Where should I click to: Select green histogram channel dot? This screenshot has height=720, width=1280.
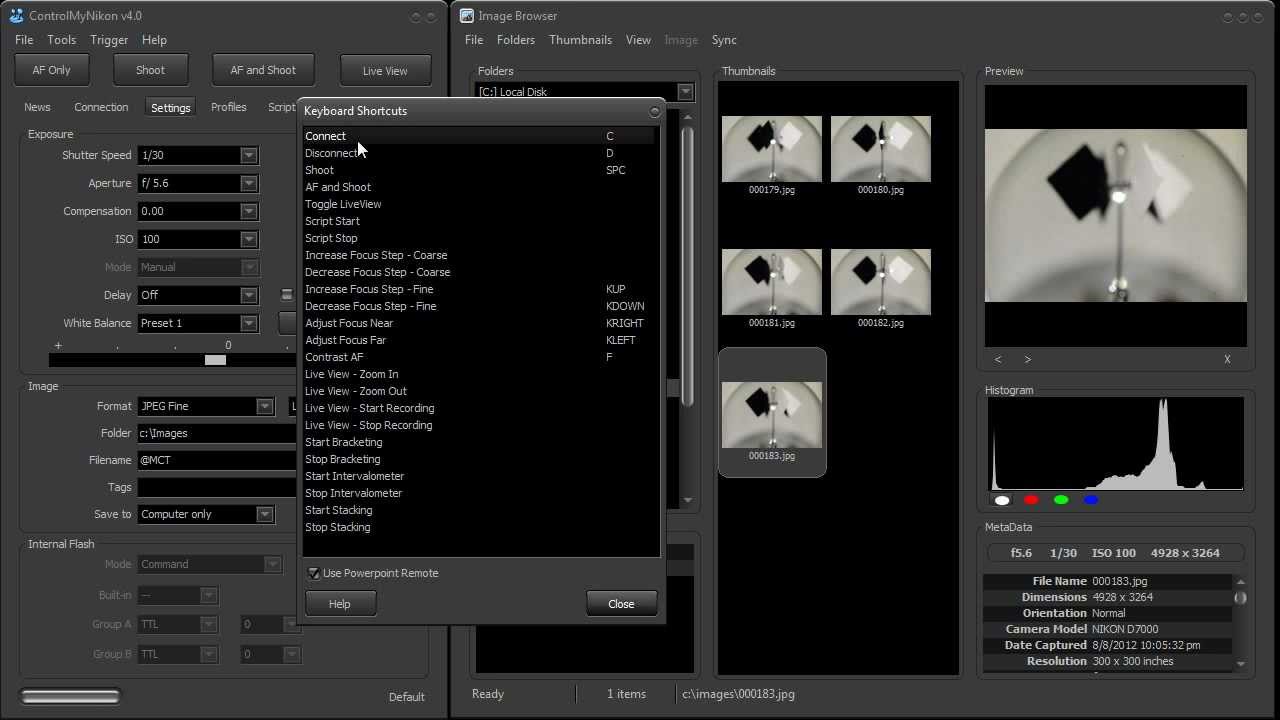tap(1061, 500)
